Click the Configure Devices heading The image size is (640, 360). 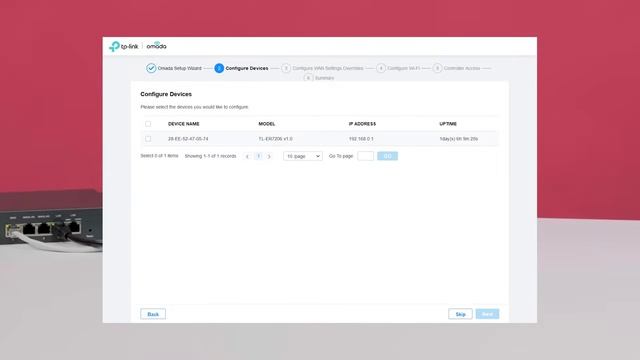166,94
